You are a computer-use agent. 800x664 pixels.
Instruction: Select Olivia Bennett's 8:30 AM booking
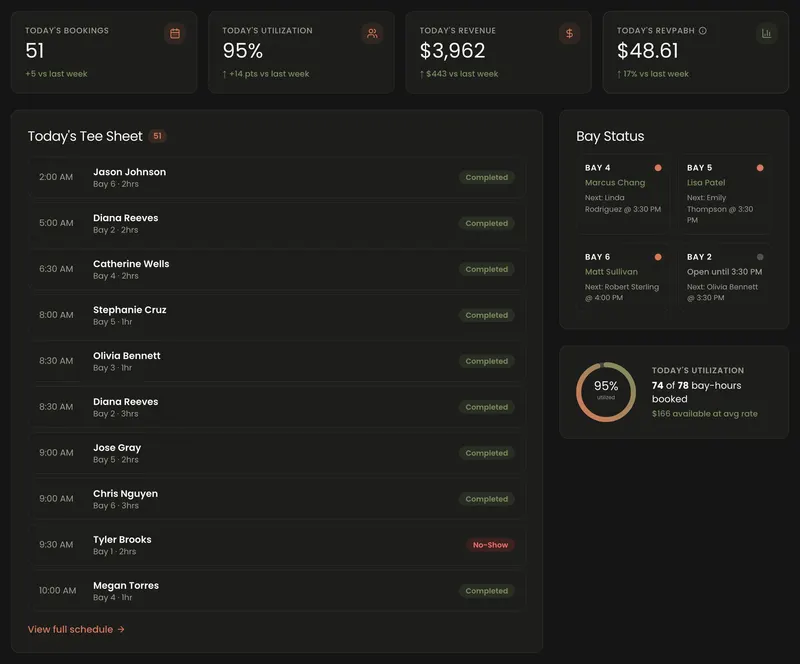(x=278, y=361)
